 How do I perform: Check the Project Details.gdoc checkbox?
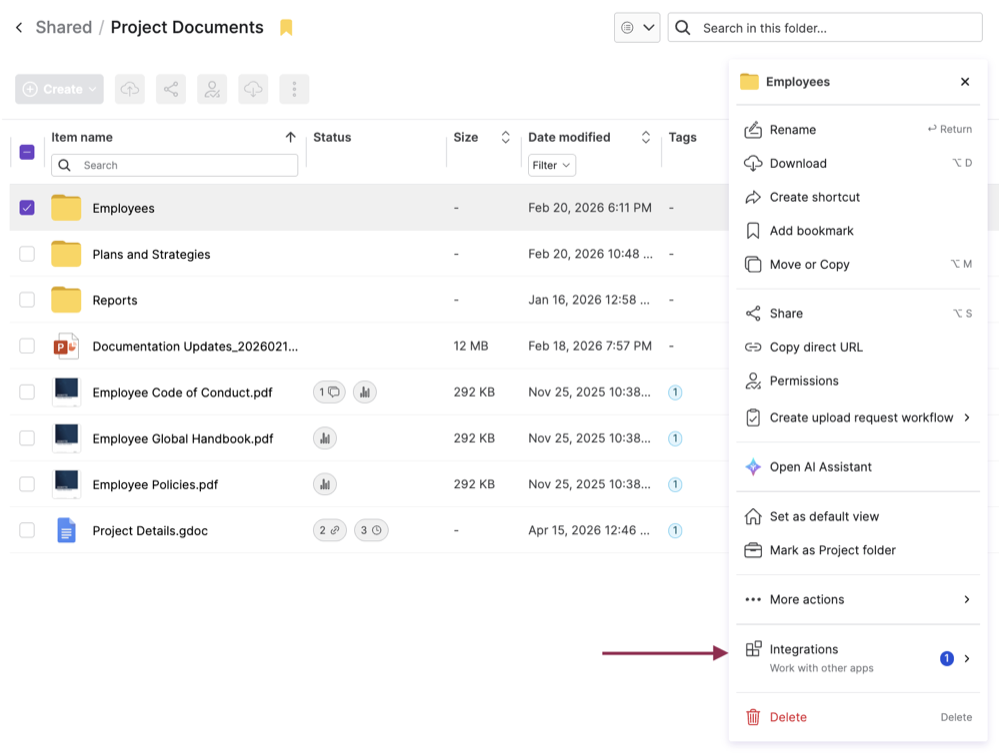point(27,530)
